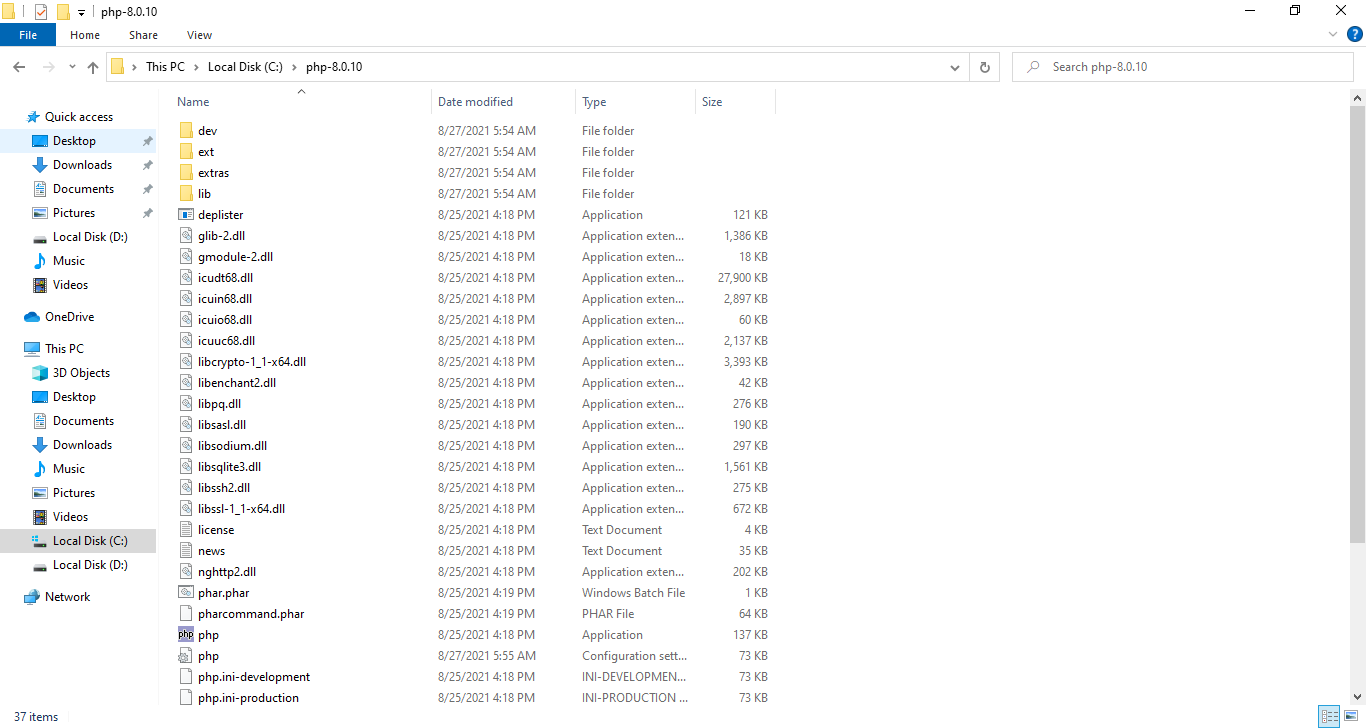Screen dimensions: 1366x728
Task: Click the scroll up arrow of file list
Action: coord(1358,98)
